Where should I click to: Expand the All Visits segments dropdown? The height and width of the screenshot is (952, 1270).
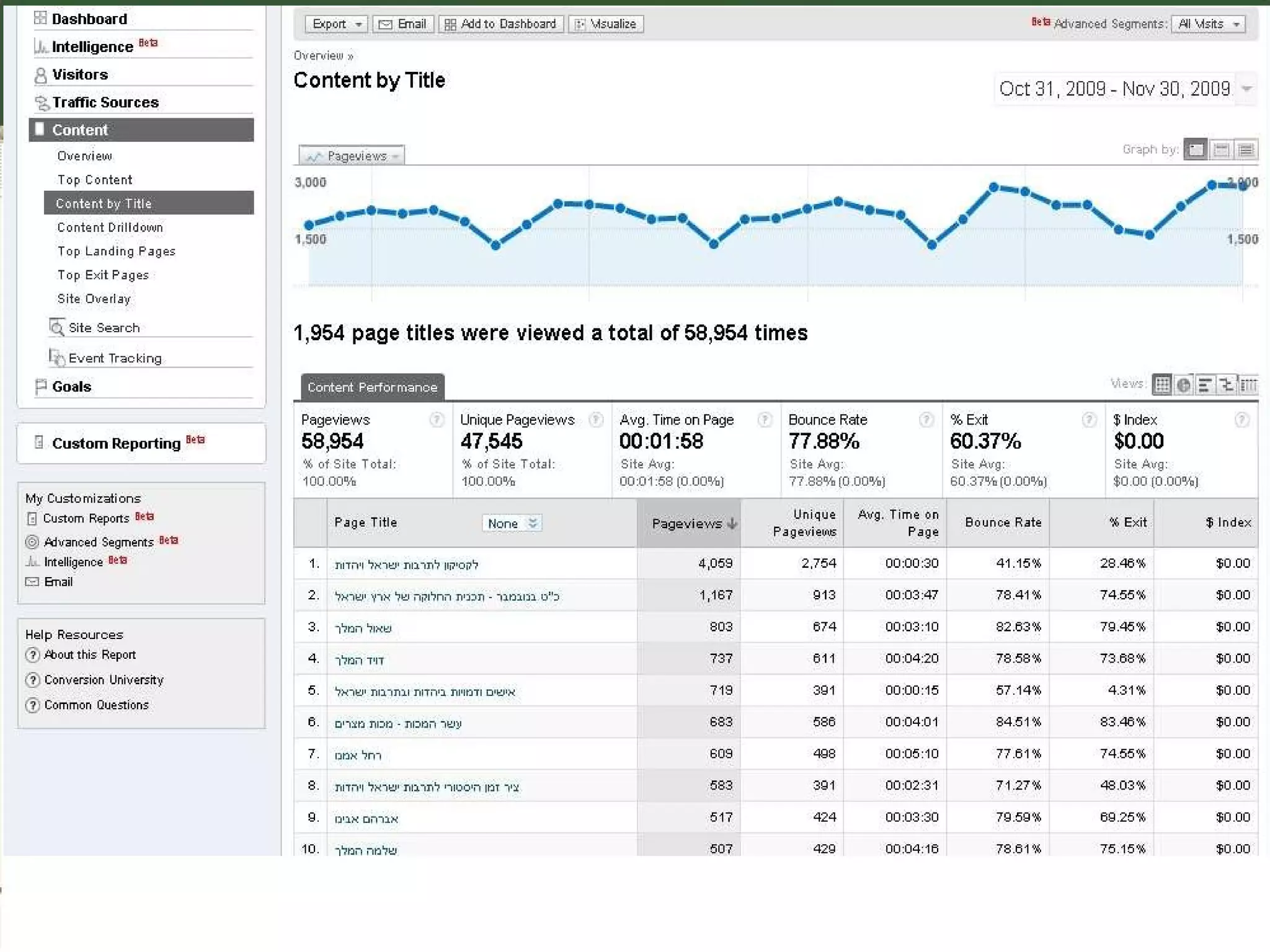pyautogui.click(x=1208, y=24)
